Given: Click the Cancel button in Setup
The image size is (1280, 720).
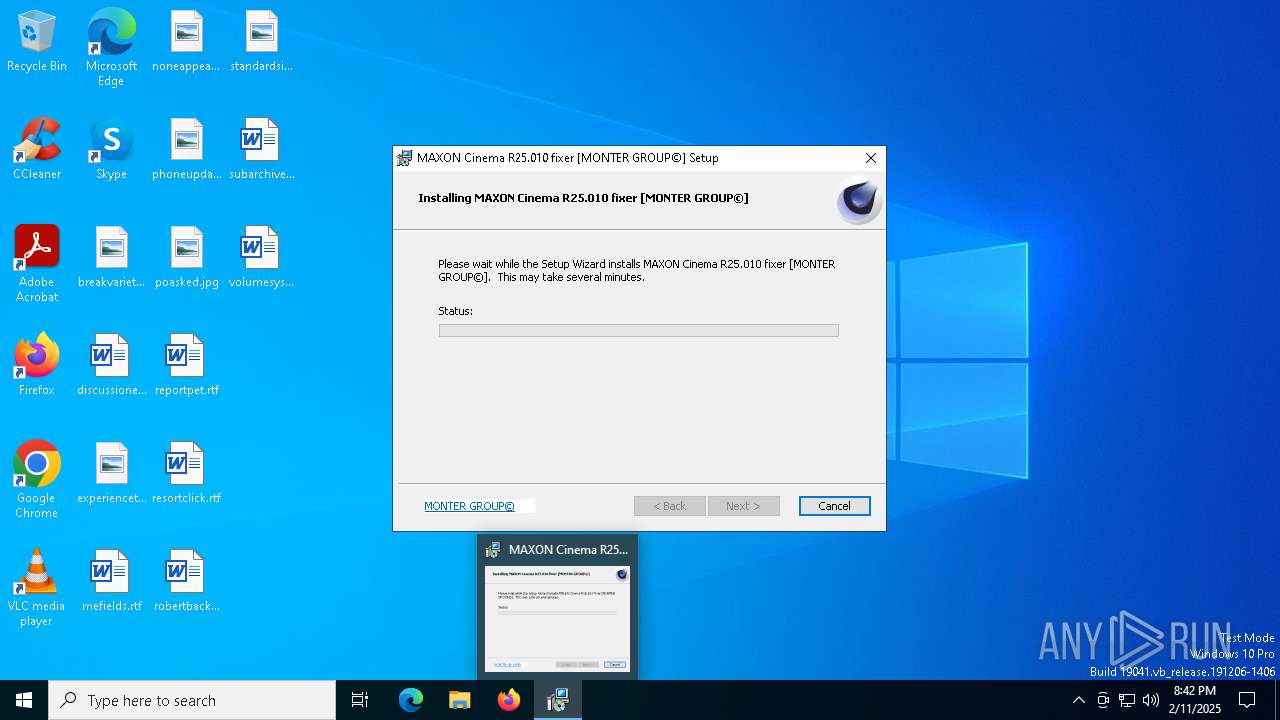Looking at the screenshot, I should pyautogui.click(x=834, y=506).
